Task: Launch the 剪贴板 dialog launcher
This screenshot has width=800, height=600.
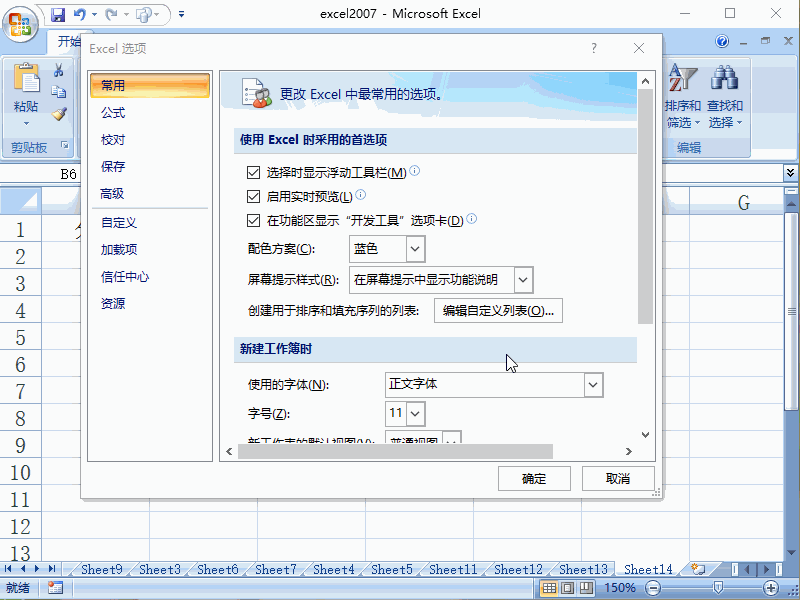Action: pyautogui.click(x=65, y=145)
